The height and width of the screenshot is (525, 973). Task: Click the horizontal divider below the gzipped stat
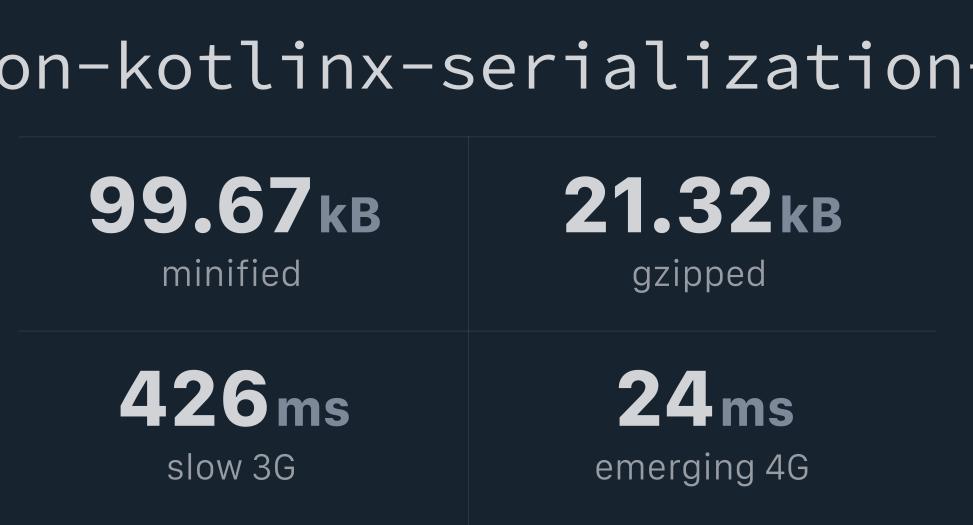pyautogui.click(x=702, y=331)
